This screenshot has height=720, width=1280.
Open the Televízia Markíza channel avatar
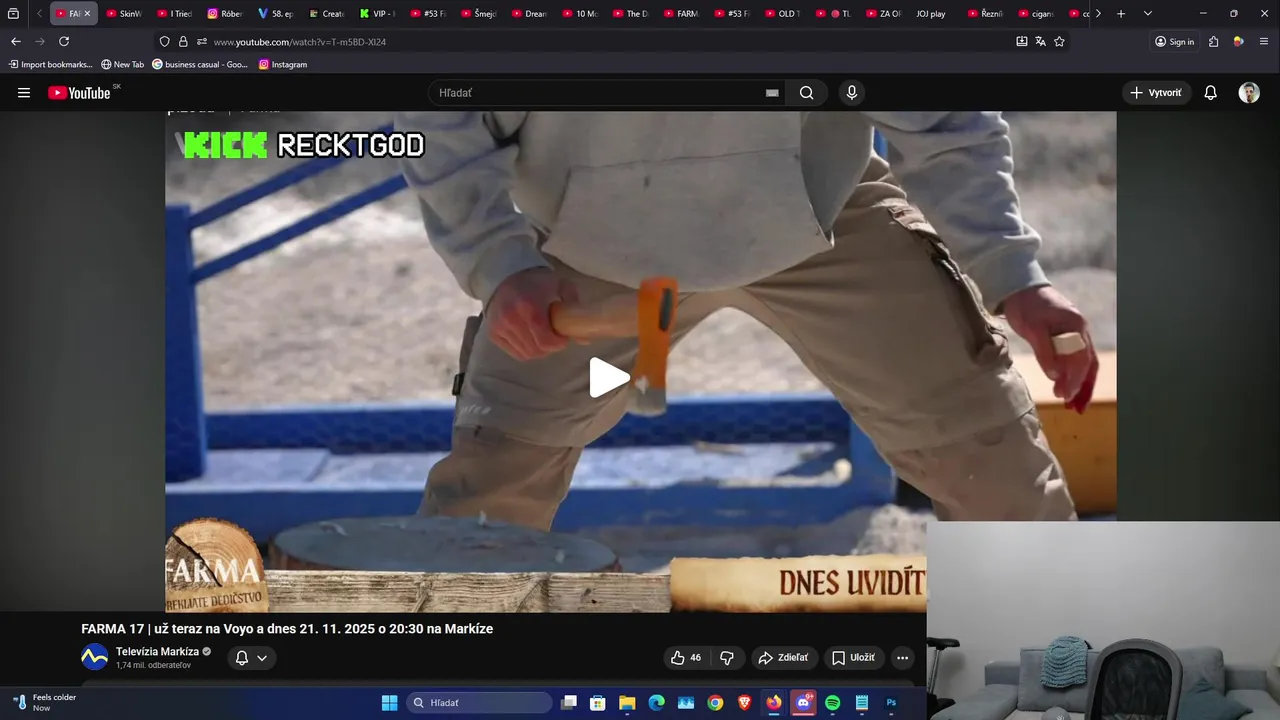tap(94, 658)
